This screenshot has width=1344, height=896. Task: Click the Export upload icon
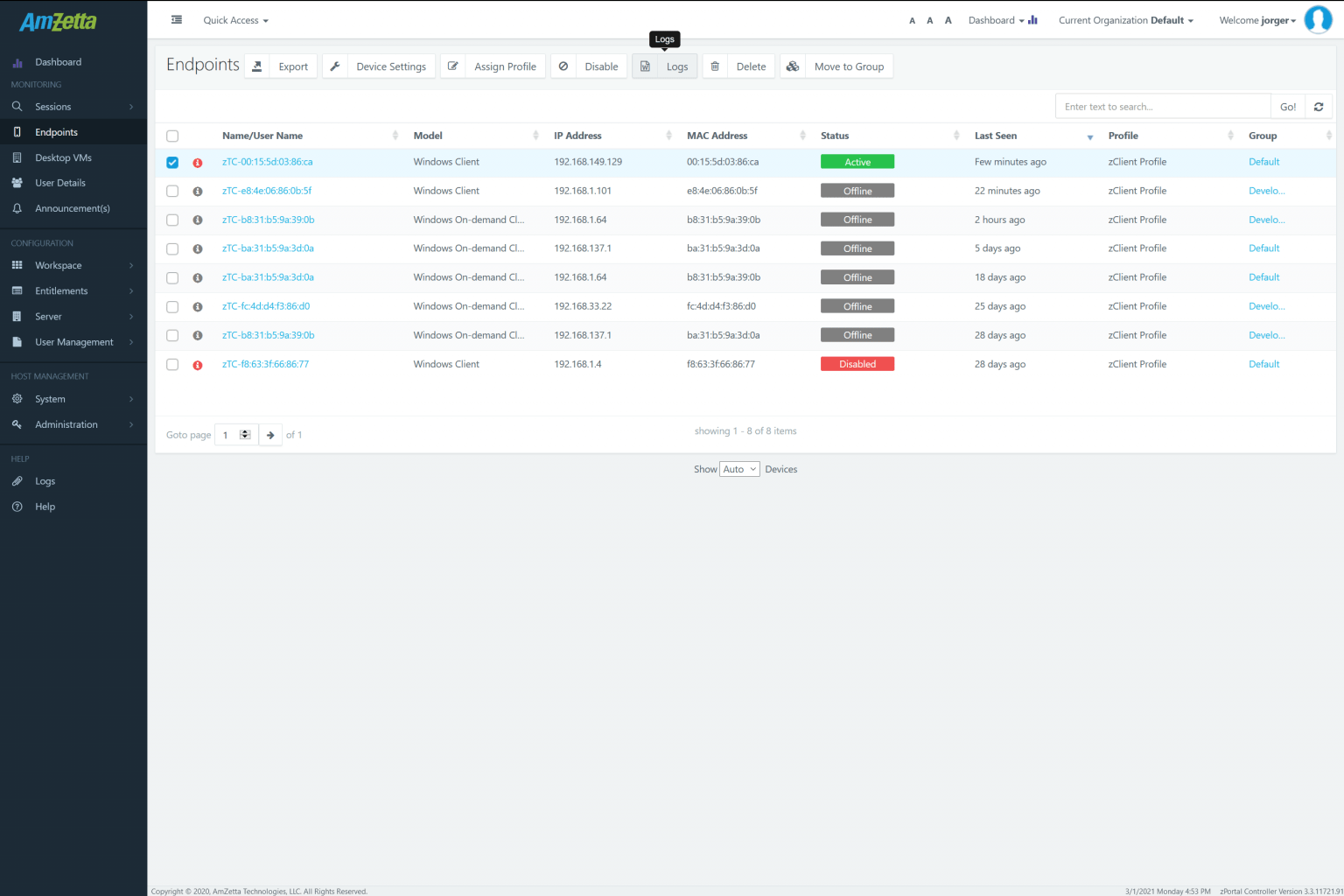(256, 66)
